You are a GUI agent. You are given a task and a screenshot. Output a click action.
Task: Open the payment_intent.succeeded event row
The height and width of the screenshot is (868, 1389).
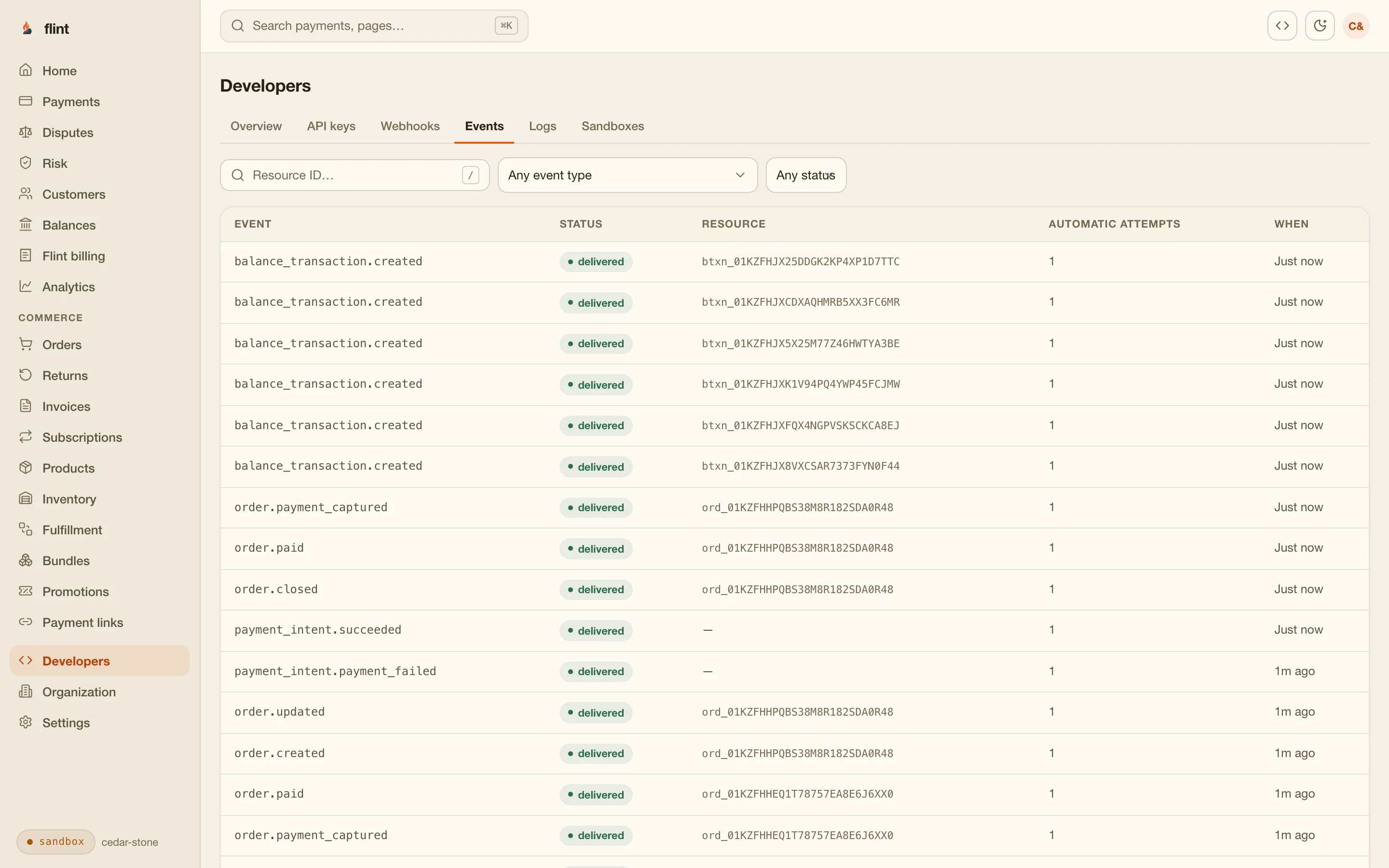(x=794, y=630)
